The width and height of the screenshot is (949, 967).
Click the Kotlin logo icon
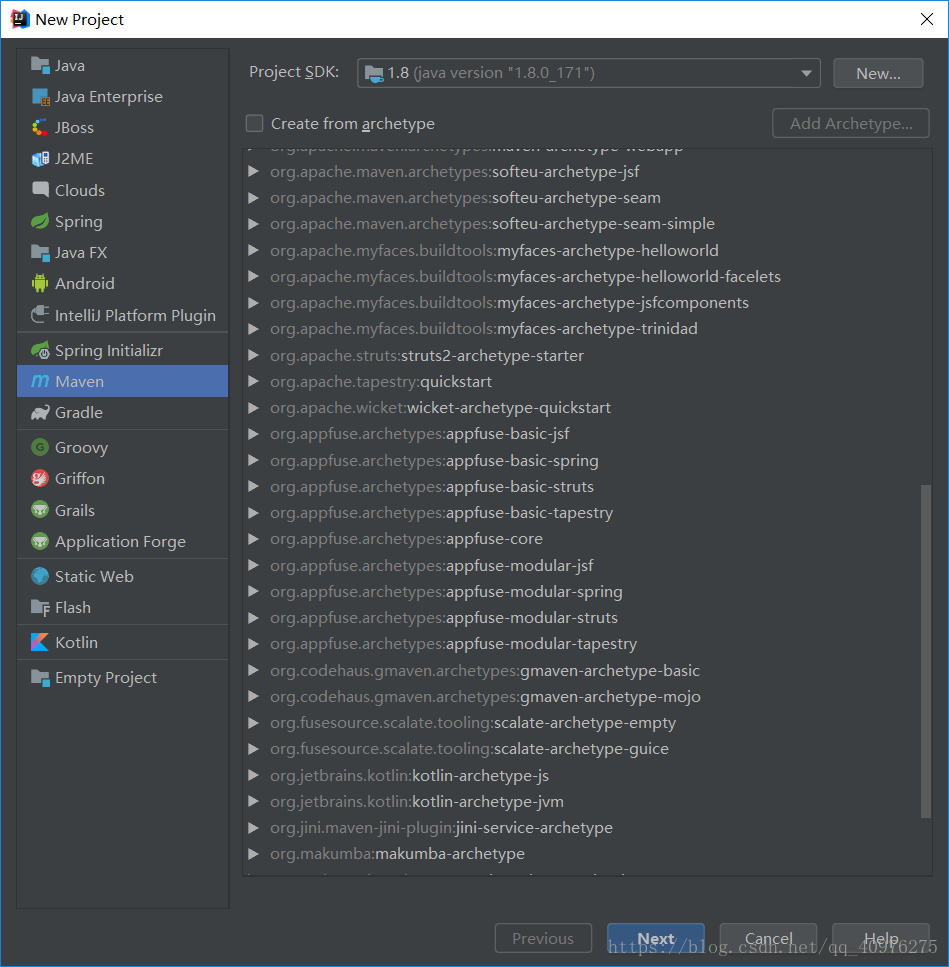coord(40,642)
